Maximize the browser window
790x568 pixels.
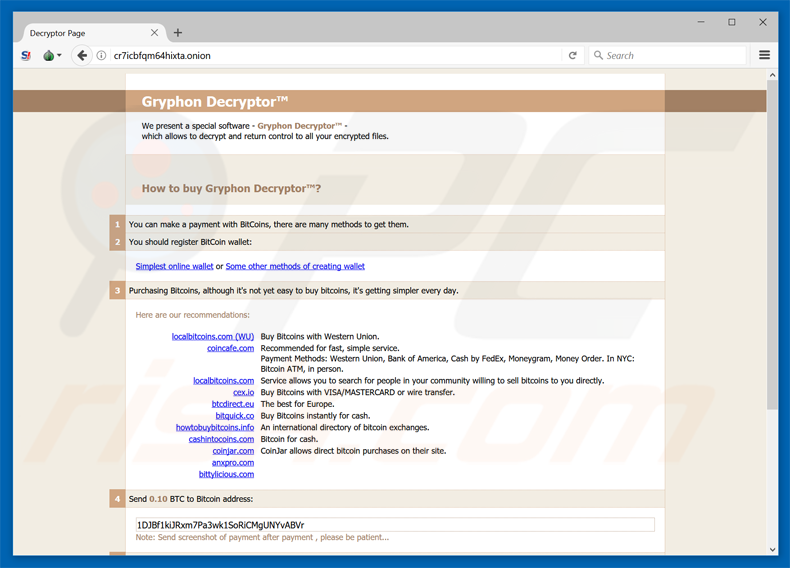(x=732, y=22)
